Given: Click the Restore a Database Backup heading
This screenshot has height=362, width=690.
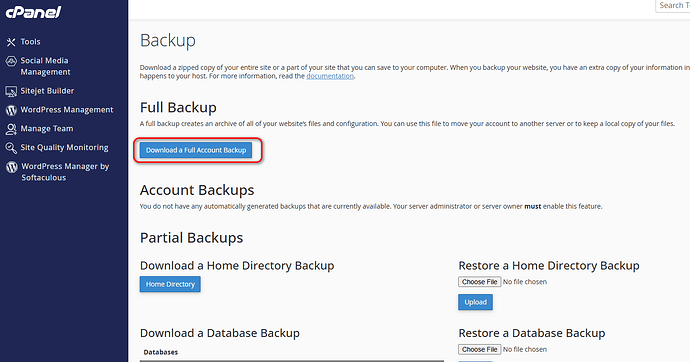Looking at the screenshot, I should [x=532, y=333].
